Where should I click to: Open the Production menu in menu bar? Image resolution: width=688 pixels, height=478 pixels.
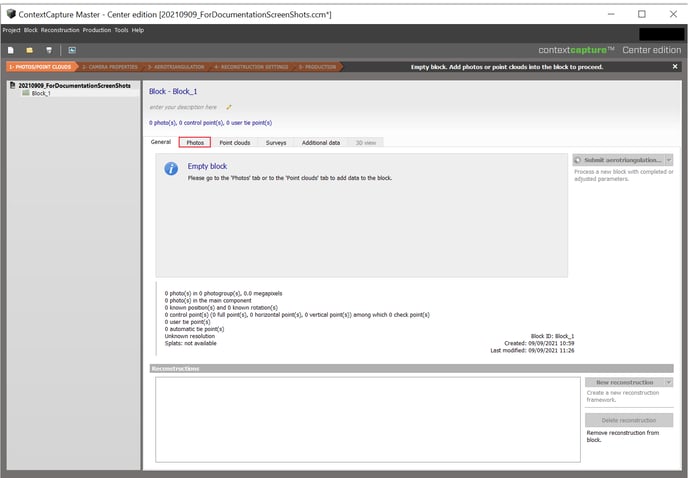click(97, 30)
